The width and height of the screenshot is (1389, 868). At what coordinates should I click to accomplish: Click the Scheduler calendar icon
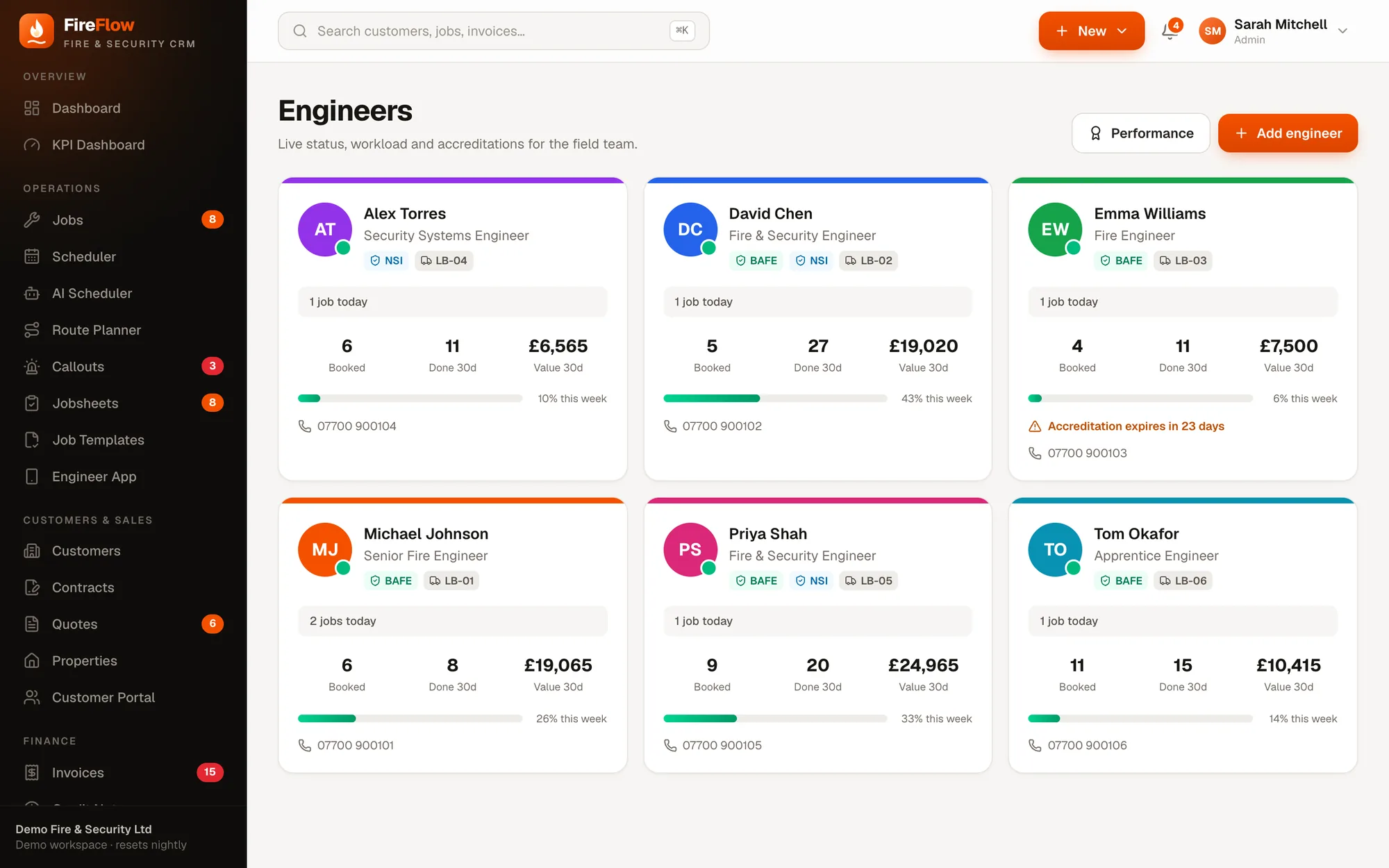pos(32,257)
